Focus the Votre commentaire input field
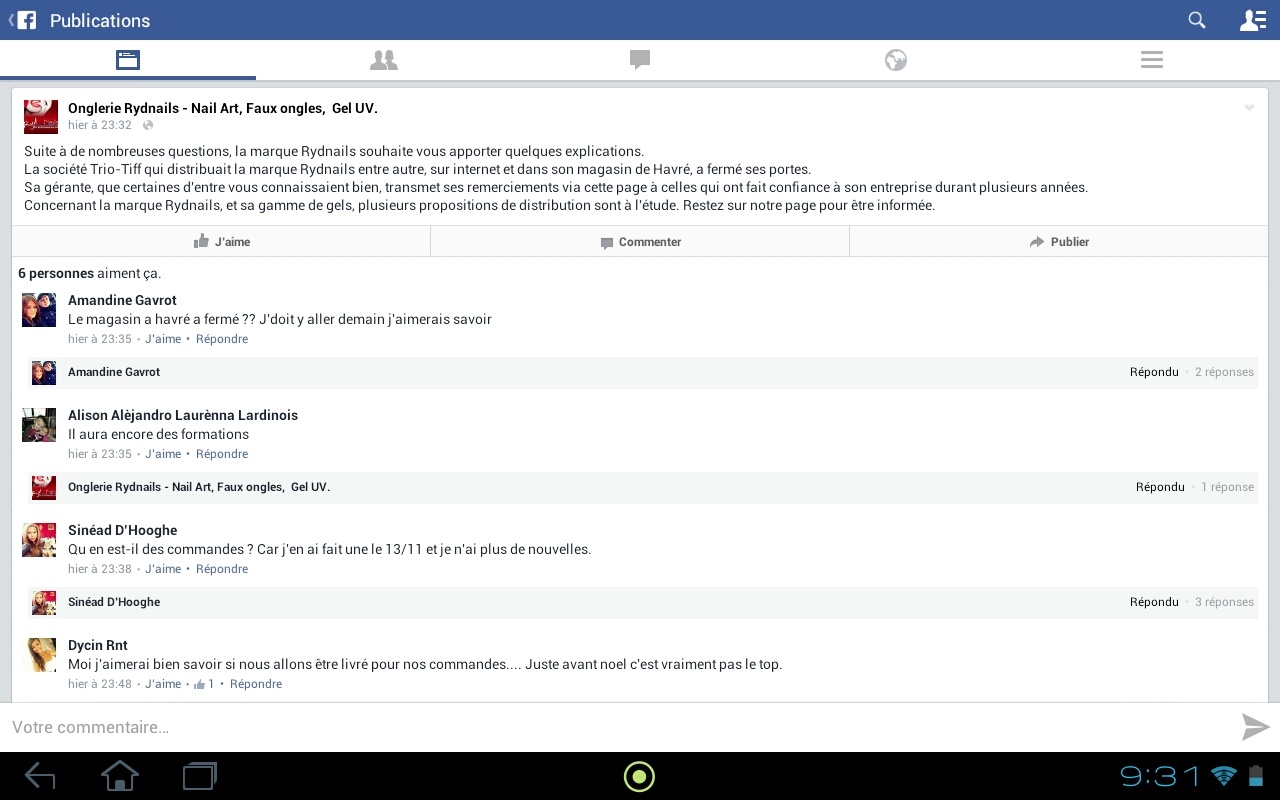Screen dimensions: 1280x800 600,727
